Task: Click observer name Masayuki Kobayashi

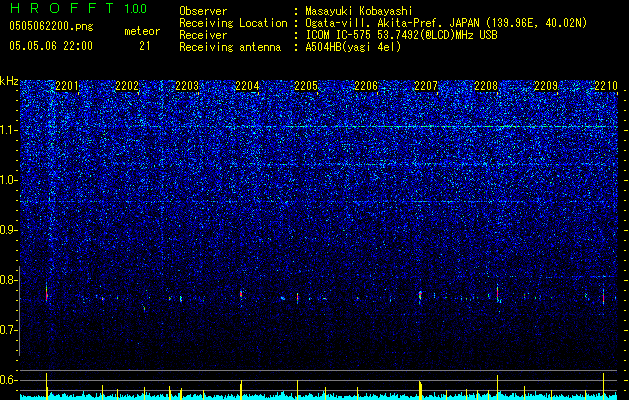Action: tap(359, 11)
